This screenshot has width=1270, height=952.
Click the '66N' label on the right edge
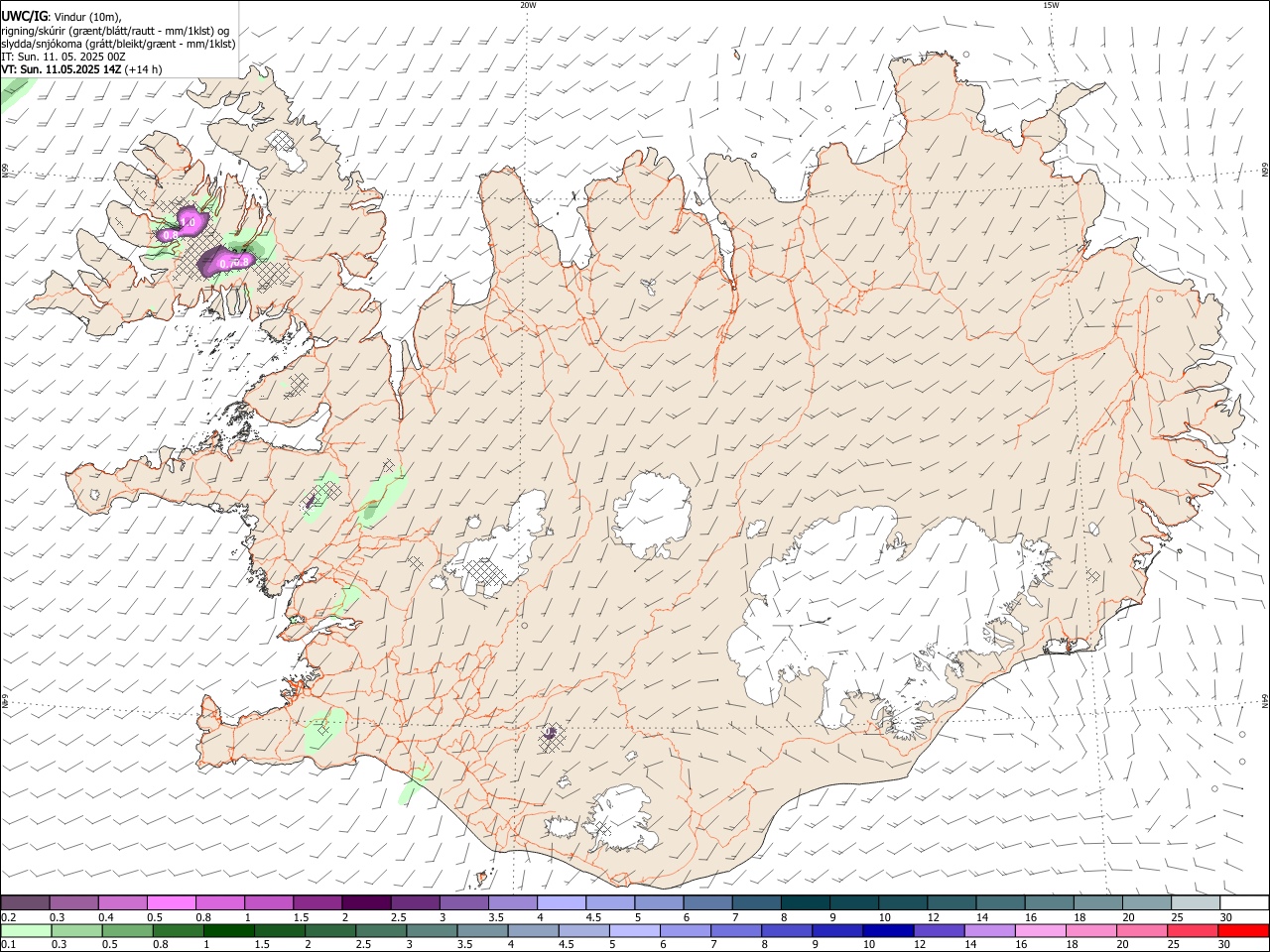point(1265,170)
